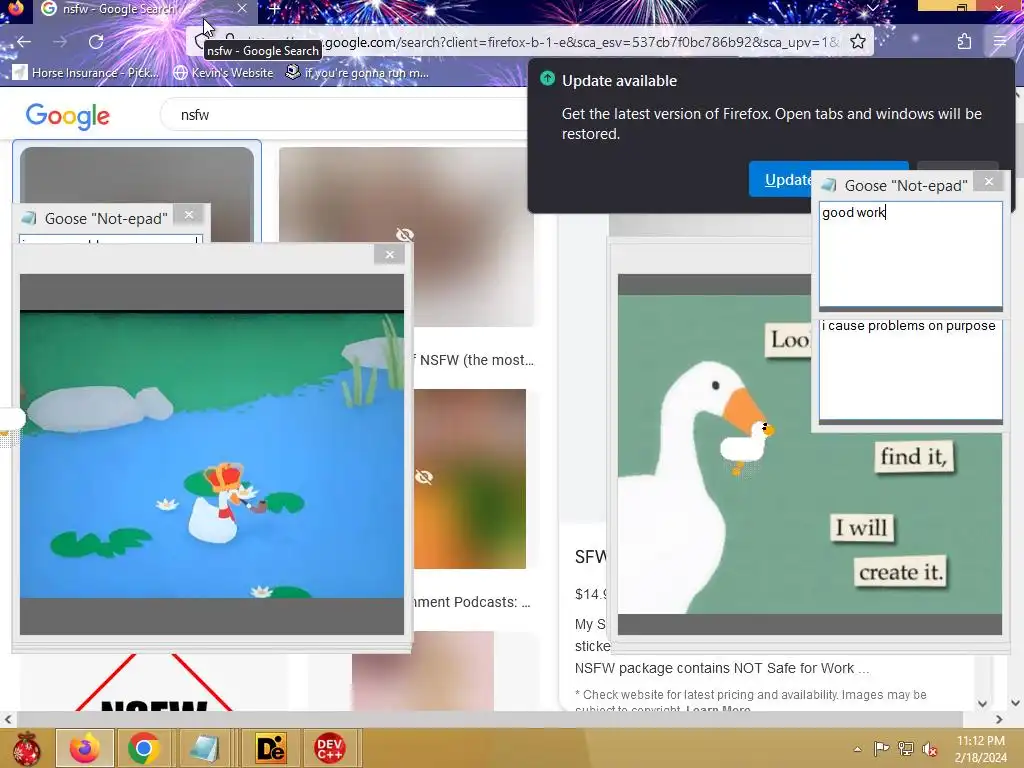1024x768 pixels.
Task: Click the URL address bar
Action: coord(530,42)
